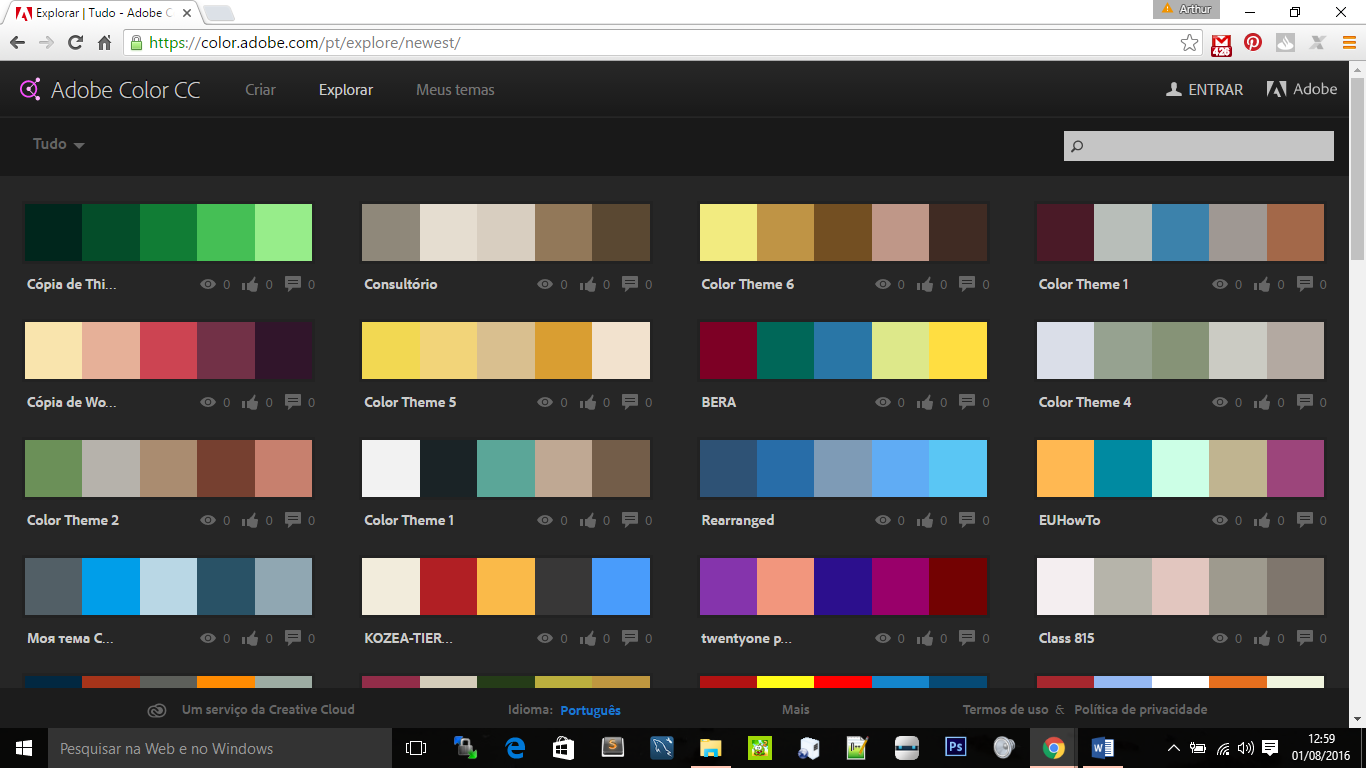Switch to the Criar tab

260,89
